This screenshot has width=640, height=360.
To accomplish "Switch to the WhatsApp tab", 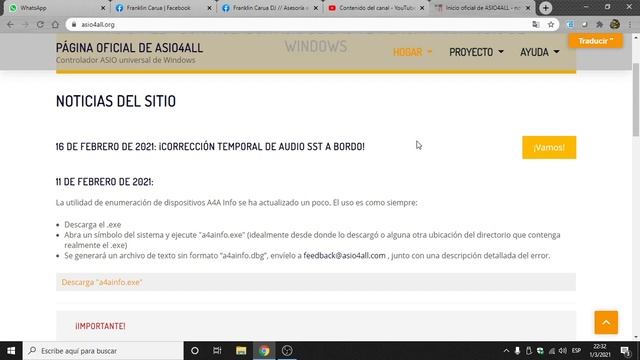I will click(x=55, y=8).
